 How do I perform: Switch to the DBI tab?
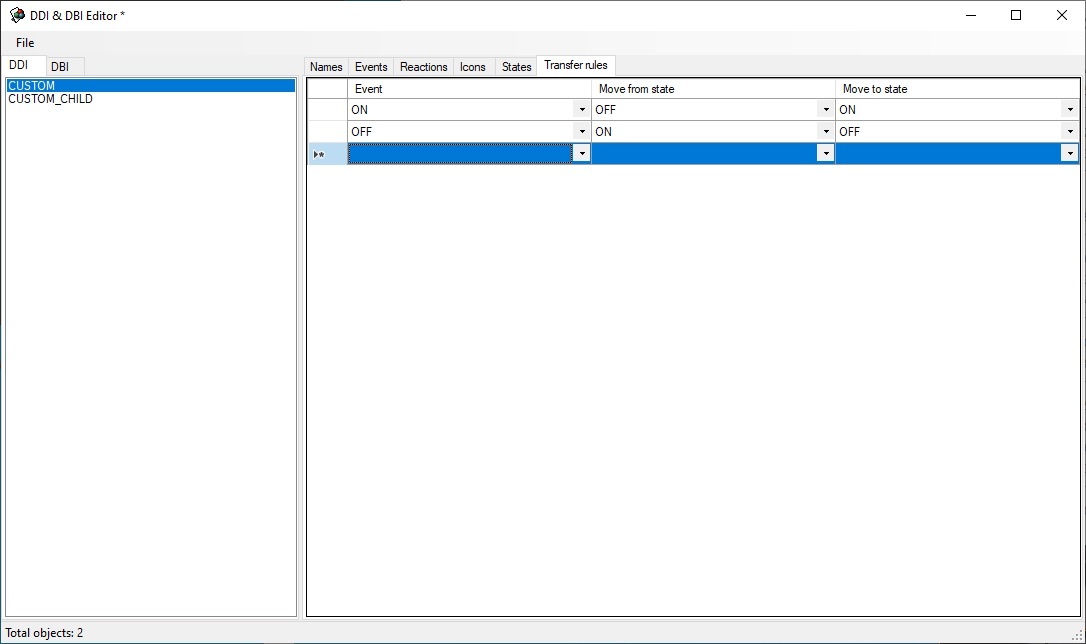[x=60, y=67]
